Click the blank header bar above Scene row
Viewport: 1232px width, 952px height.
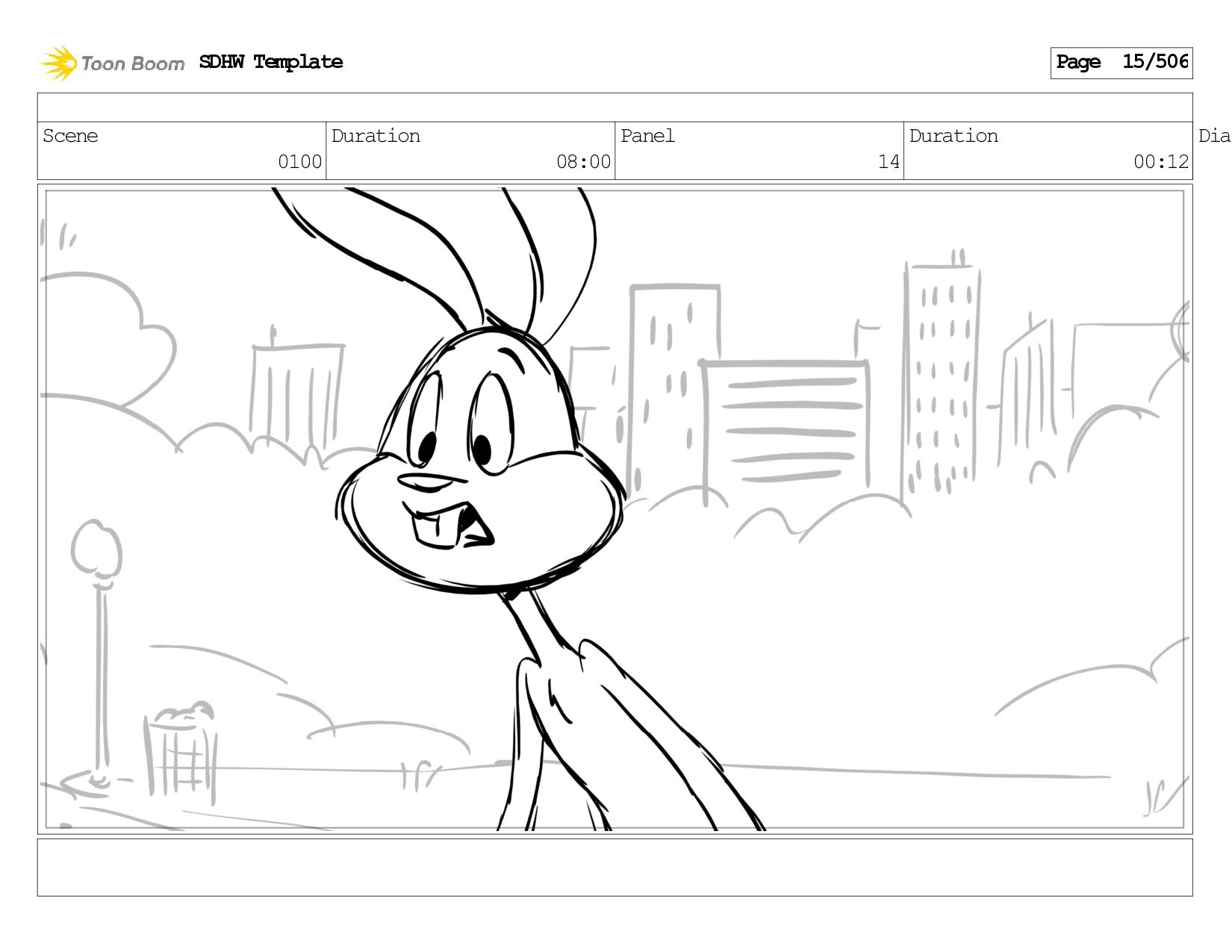click(615, 108)
